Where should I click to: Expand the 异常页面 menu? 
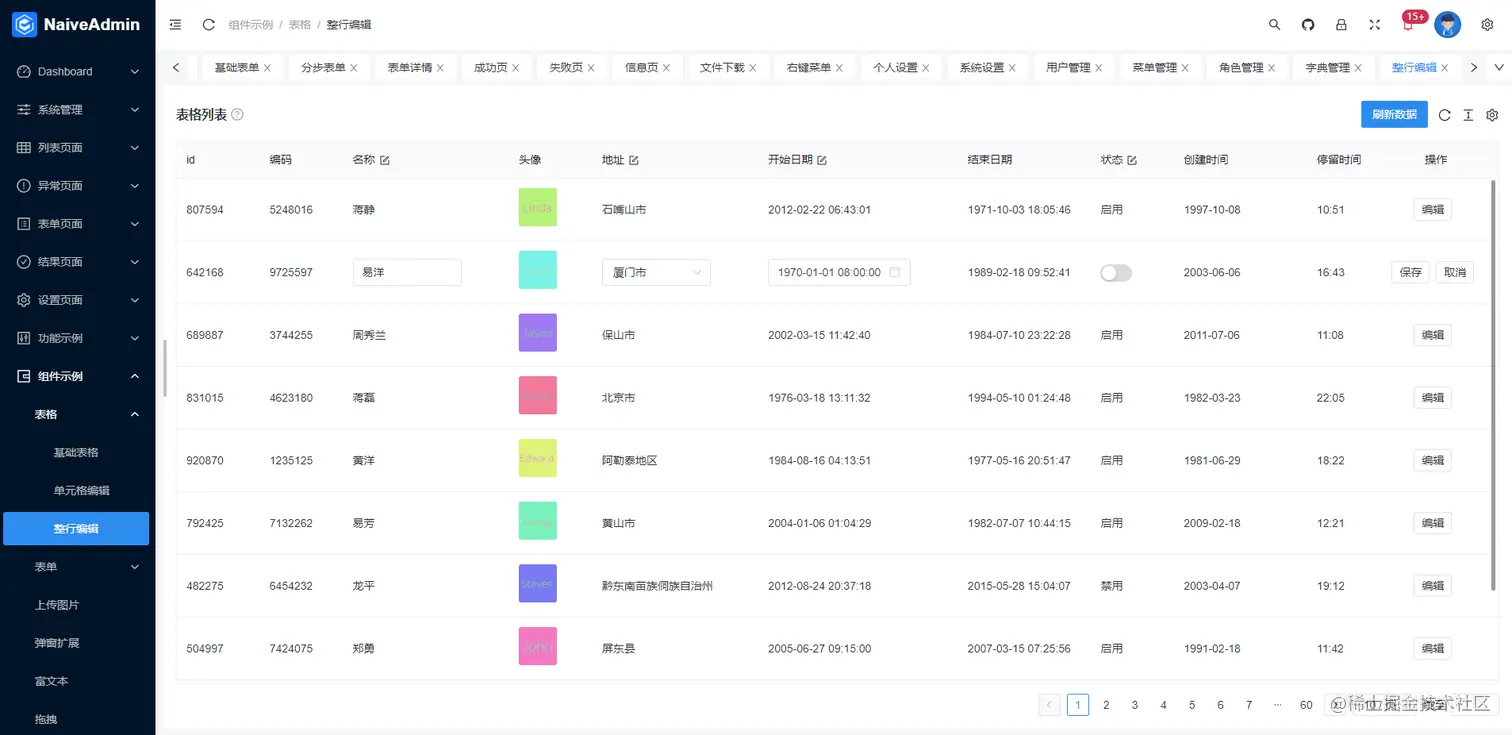pyautogui.click(x=77, y=186)
